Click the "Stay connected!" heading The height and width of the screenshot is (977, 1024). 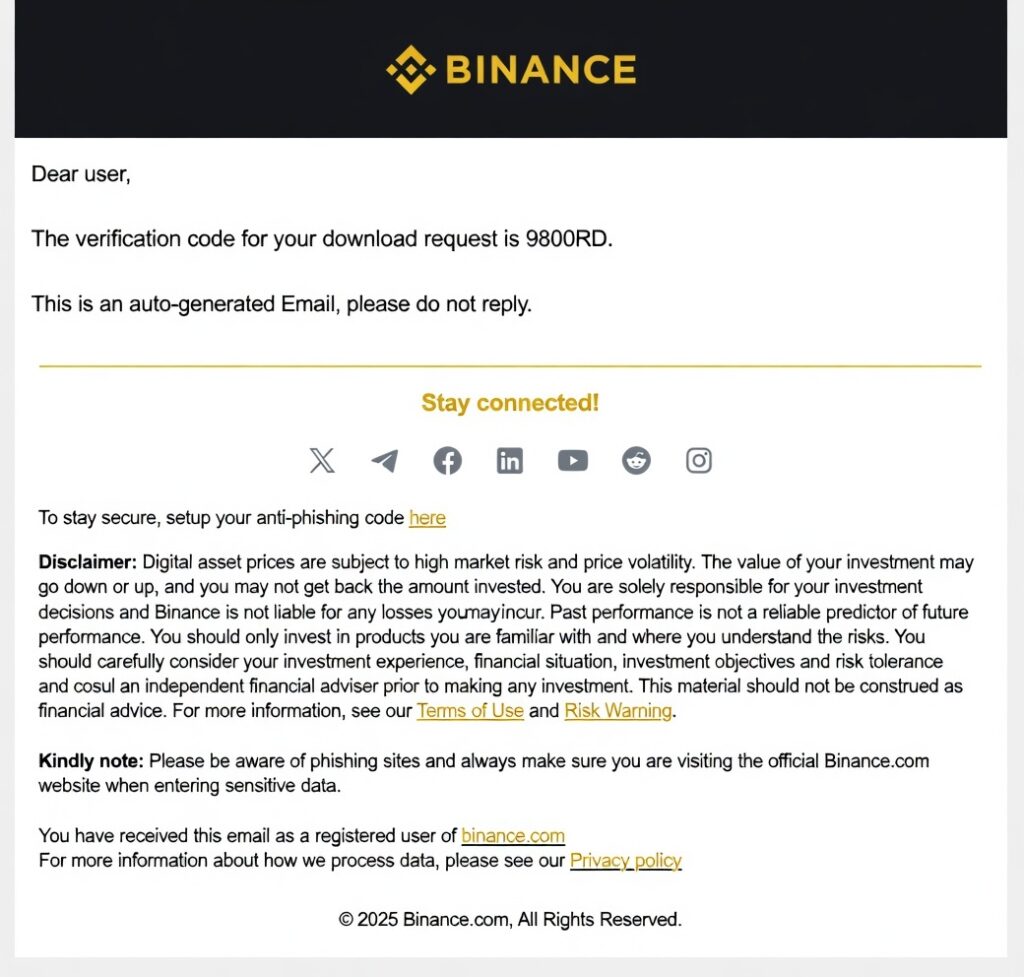[510, 403]
